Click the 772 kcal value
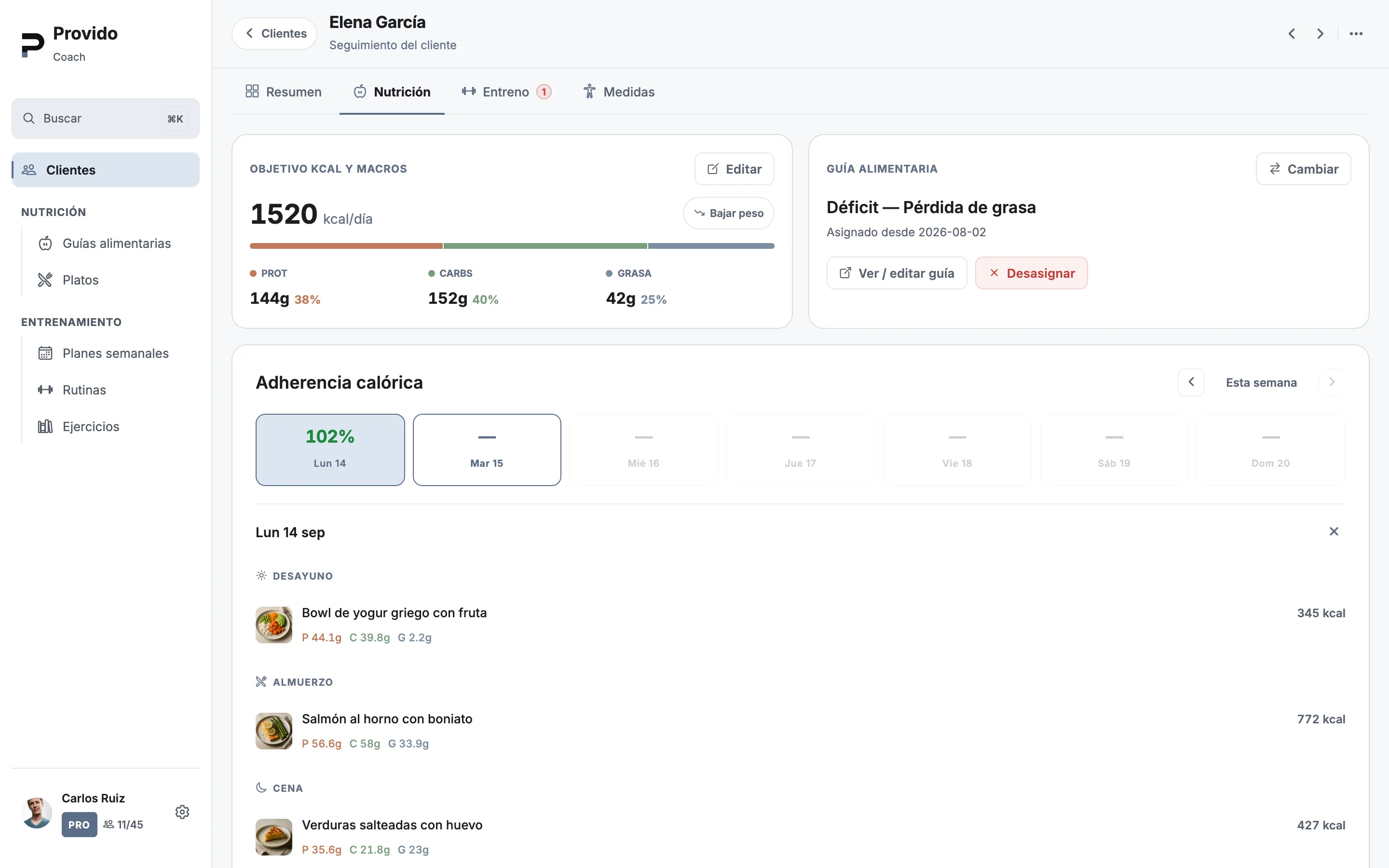 click(1321, 719)
